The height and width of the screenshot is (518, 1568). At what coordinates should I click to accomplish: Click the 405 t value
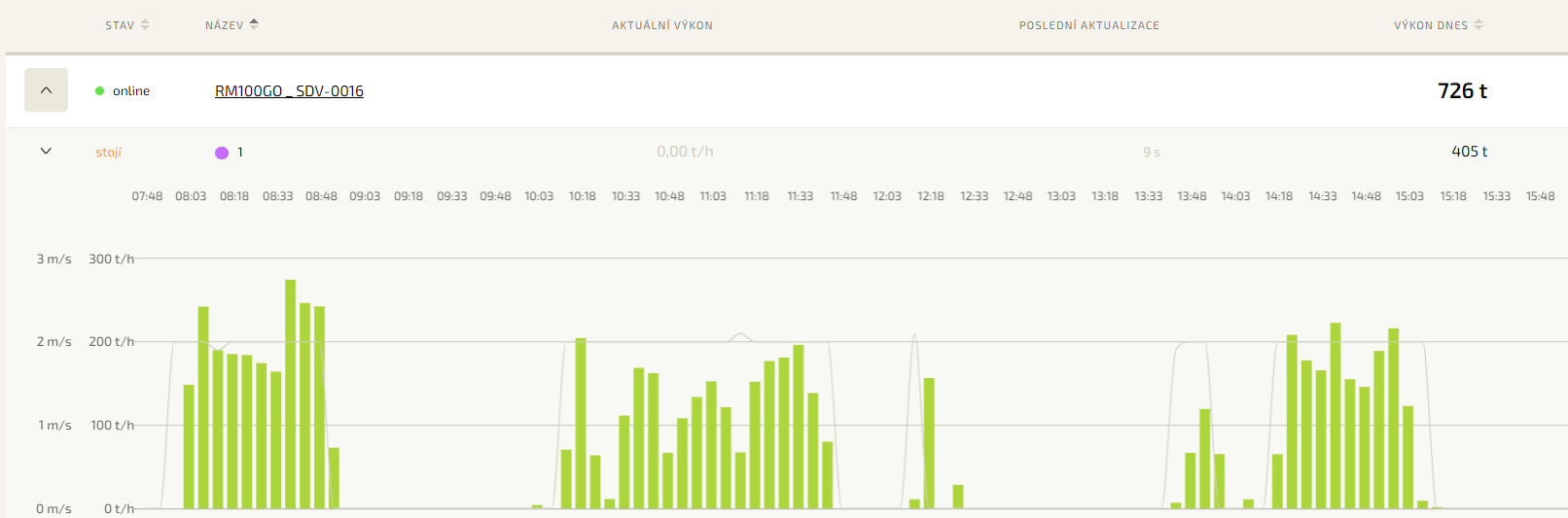(1469, 152)
